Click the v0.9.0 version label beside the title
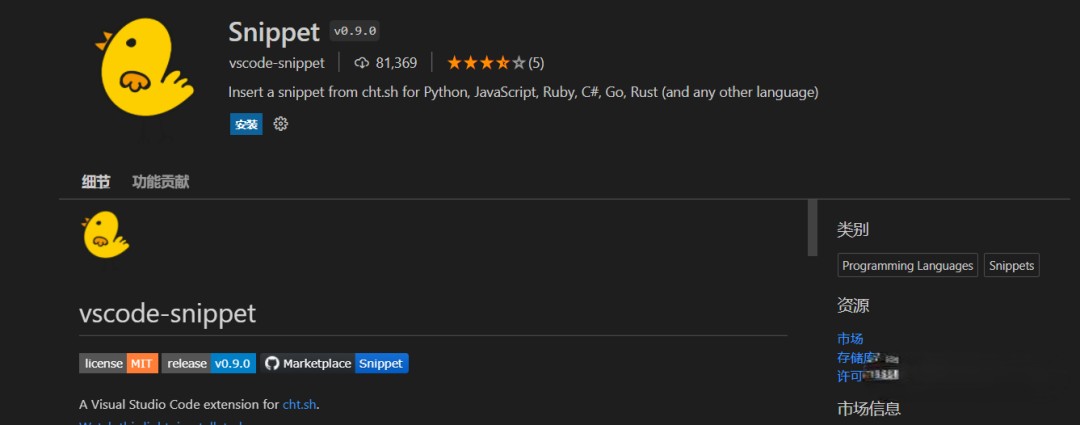The image size is (1080, 425). pyautogui.click(x=354, y=31)
